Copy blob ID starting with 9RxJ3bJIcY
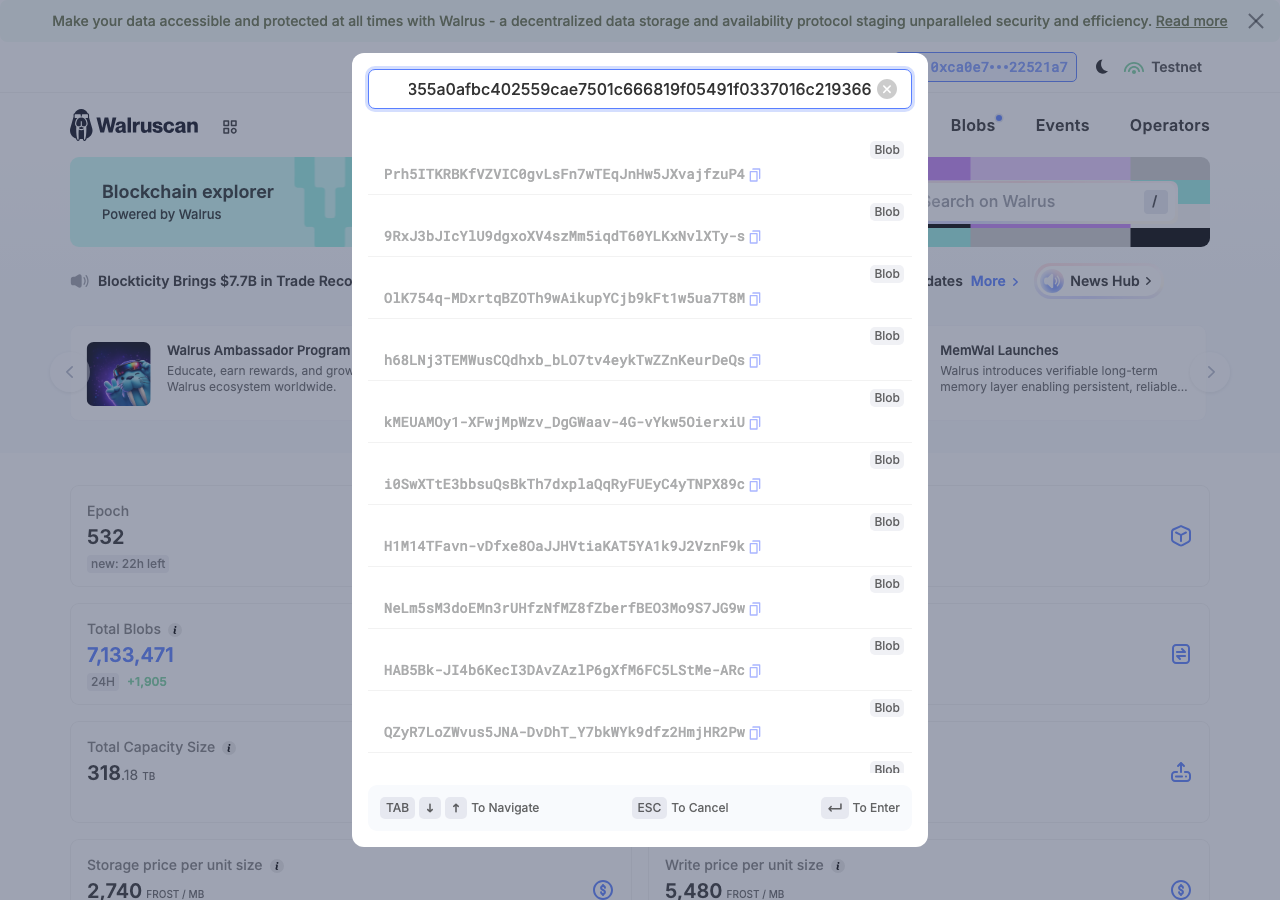This screenshot has height=900, width=1280. (755, 237)
